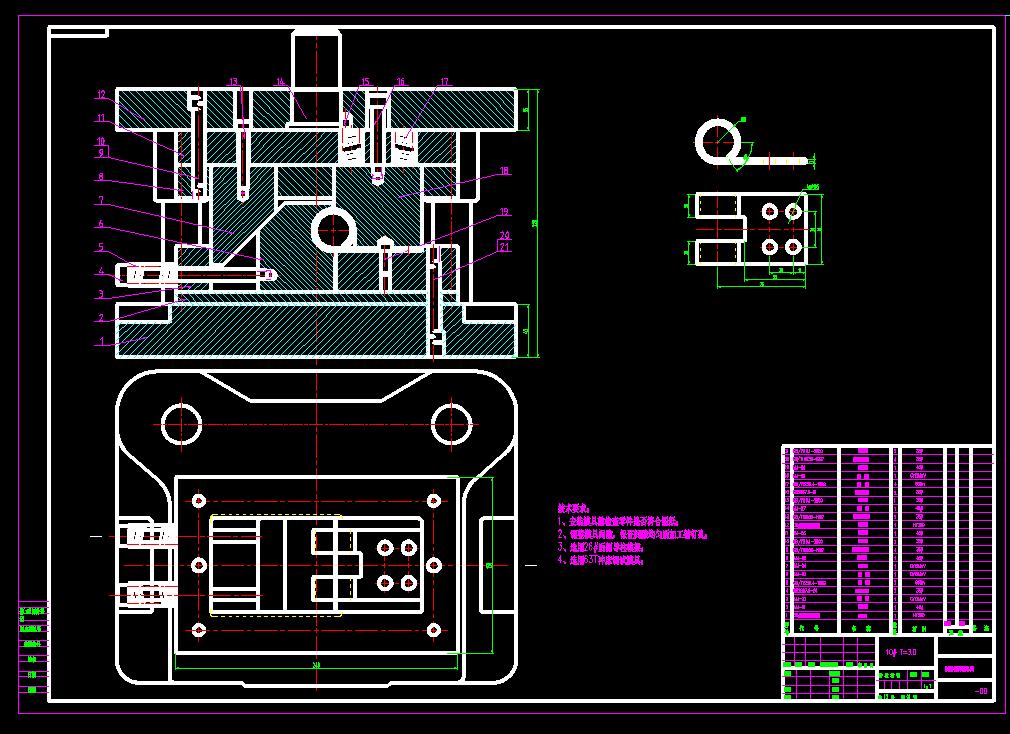Screen dimensions: 1010x734
Task: Select left guide pillar circle in plan view
Action: (182, 424)
